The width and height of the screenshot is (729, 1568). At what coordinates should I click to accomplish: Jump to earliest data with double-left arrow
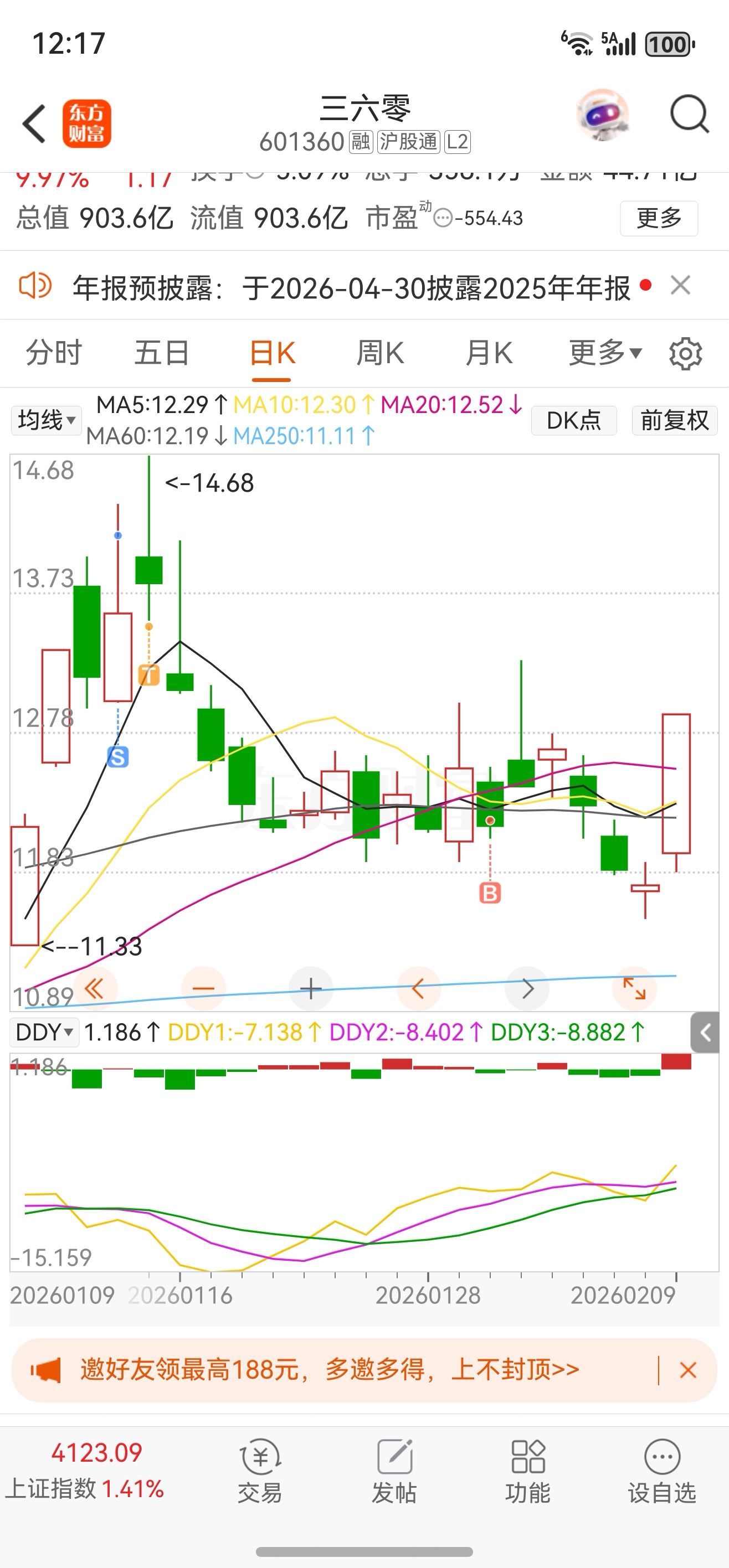pos(95,988)
